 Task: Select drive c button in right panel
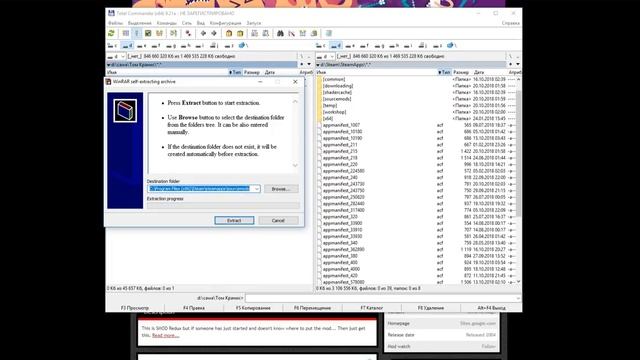[321, 46]
